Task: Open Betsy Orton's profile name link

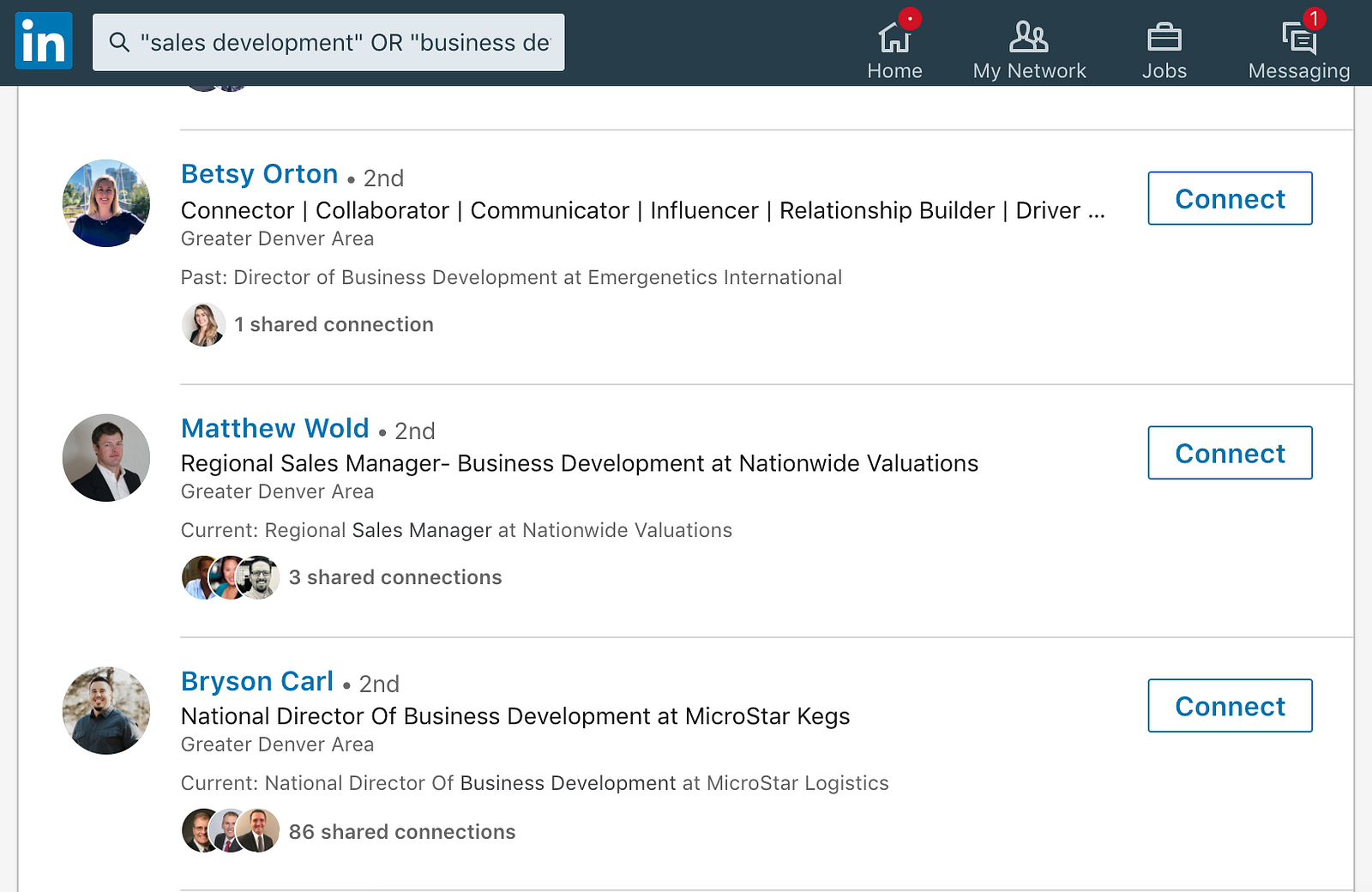Action: pyautogui.click(x=259, y=174)
